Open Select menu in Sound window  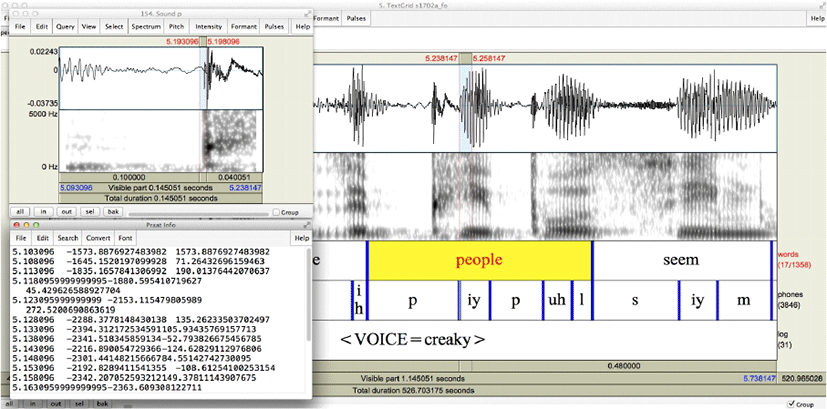coord(114,26)
